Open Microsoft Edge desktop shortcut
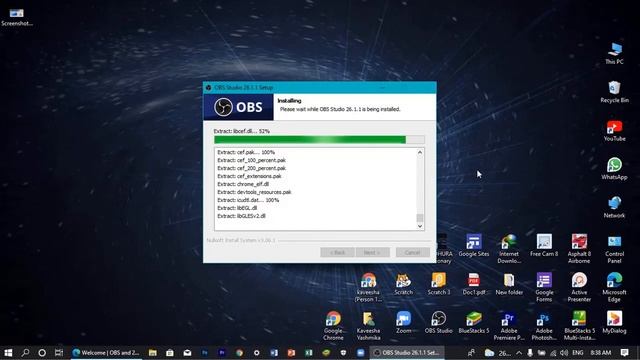The image size is (640, 360). pyautogui.click(x=614, y=287)
